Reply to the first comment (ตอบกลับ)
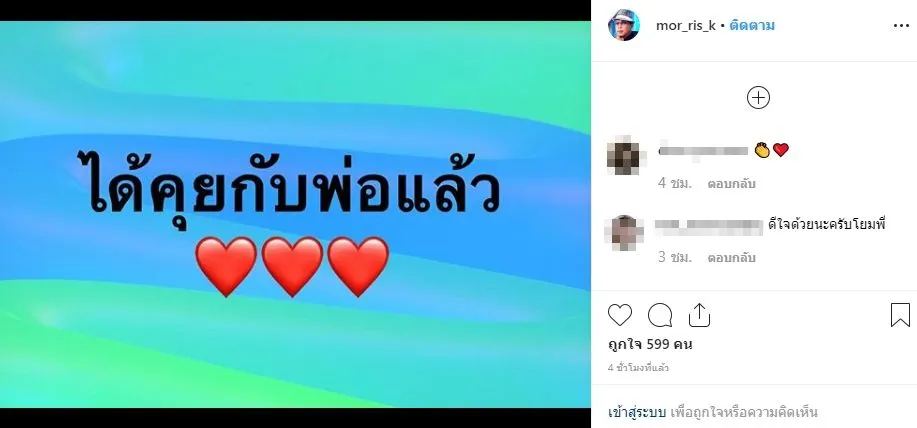The width and height of the screenshot is (917, 428). [731, 184]
